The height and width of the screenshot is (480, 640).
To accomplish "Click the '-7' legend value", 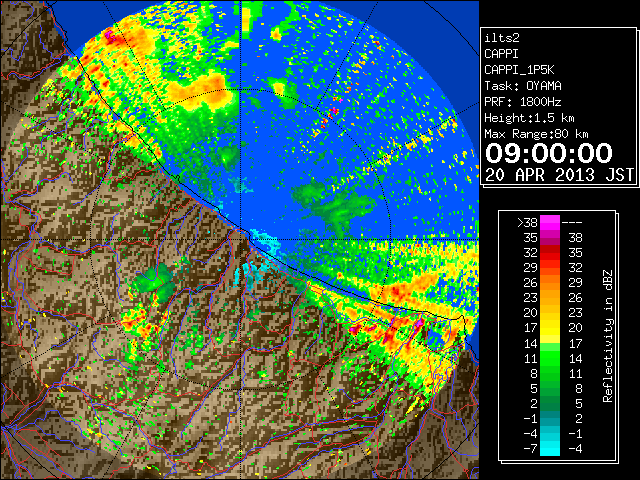I will tap(530, 448).
